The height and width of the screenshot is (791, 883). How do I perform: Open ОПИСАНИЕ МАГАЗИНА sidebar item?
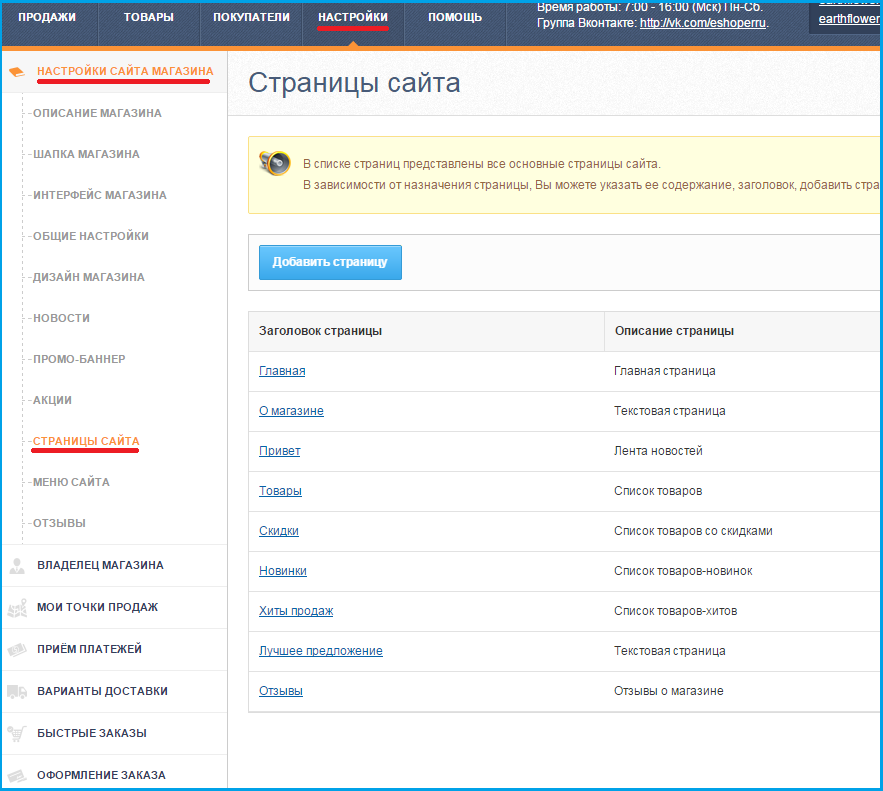tap(97, 113)
